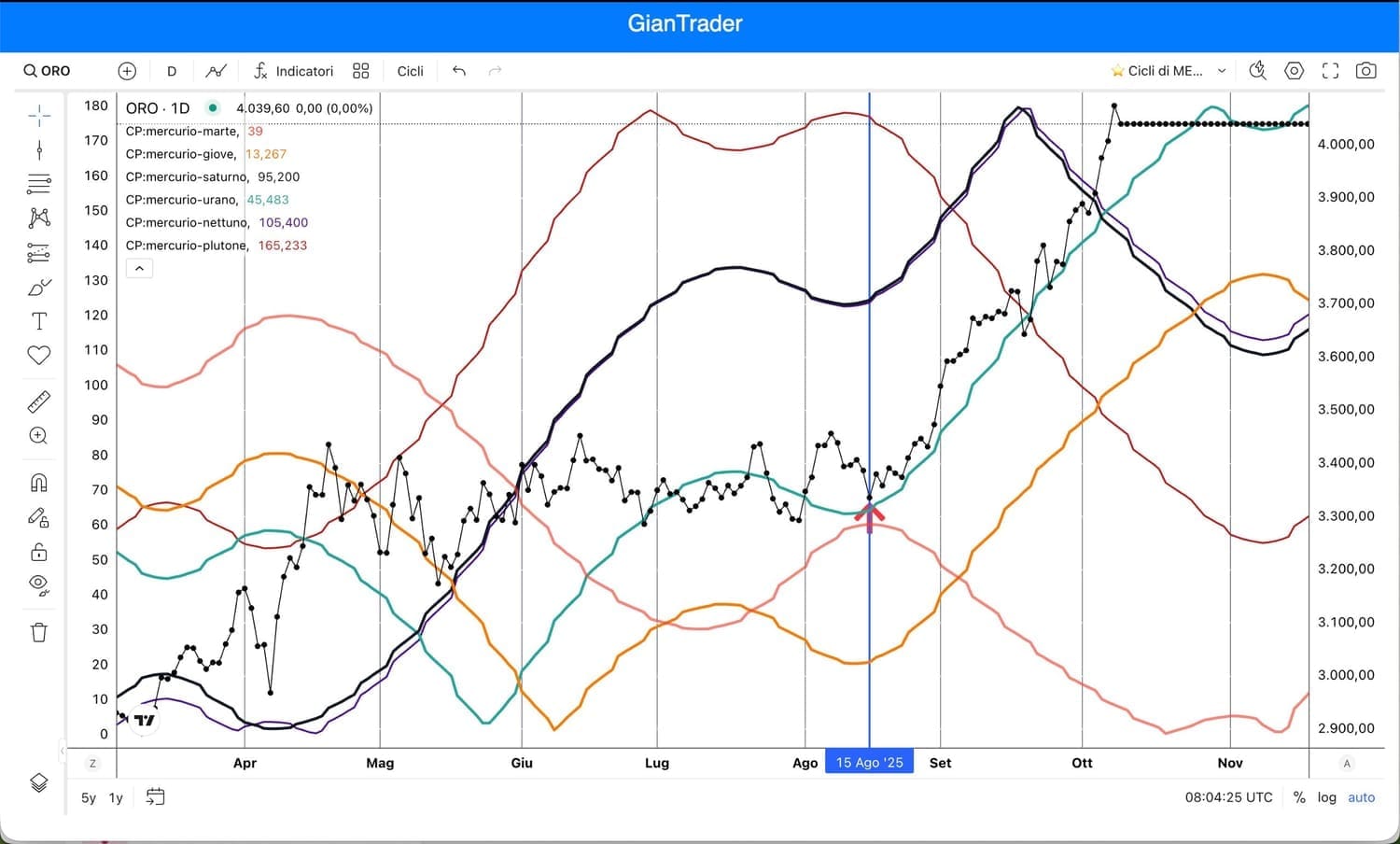This screenshot has height=844, width=1400.
Task: Select the CP:mercurio-saturno legend entry
Action: (213, 177)
